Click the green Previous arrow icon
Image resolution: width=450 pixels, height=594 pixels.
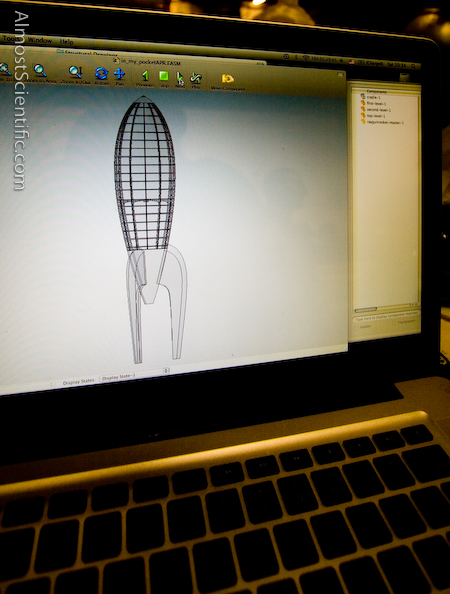click(x=145, y=76)
